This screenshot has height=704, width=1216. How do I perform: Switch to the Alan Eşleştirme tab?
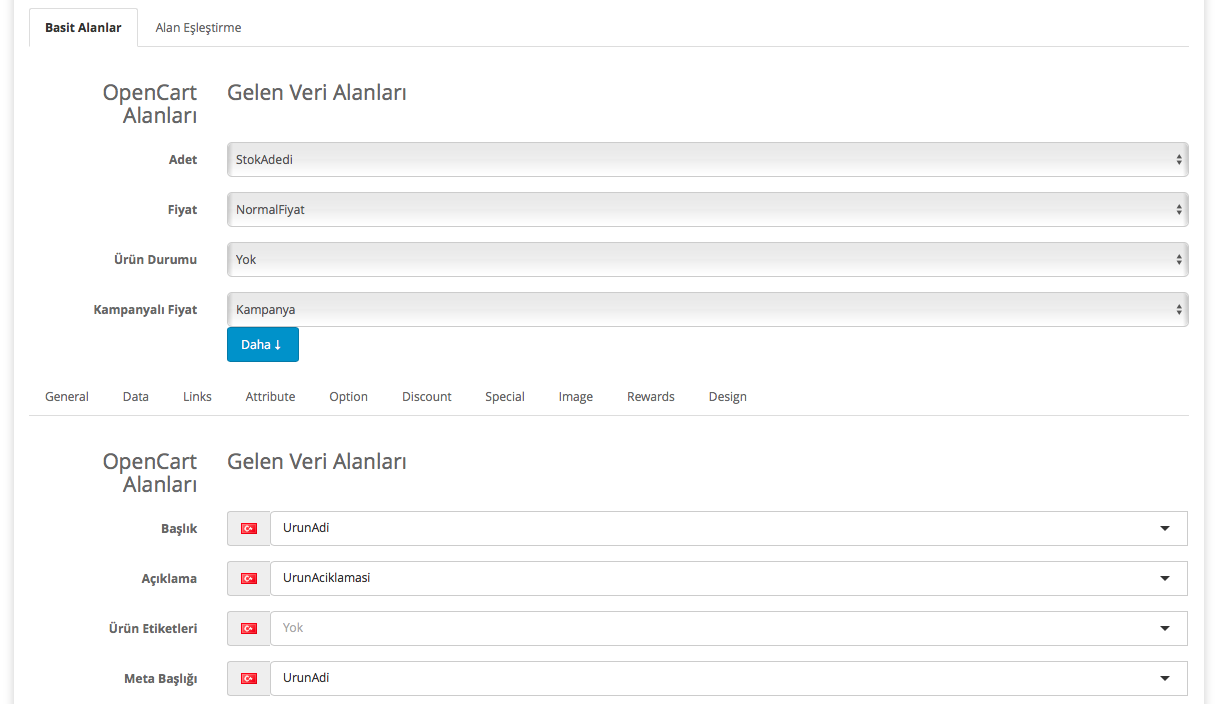(198, 28)
